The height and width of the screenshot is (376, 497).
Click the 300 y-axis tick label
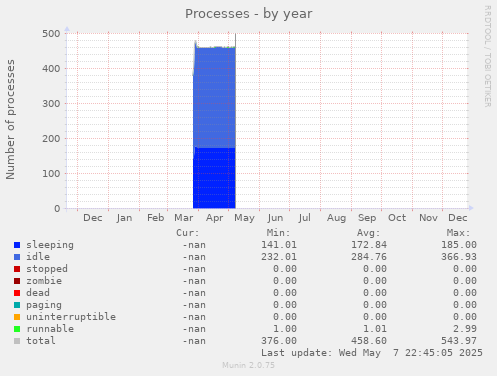[x=51, y=104]
